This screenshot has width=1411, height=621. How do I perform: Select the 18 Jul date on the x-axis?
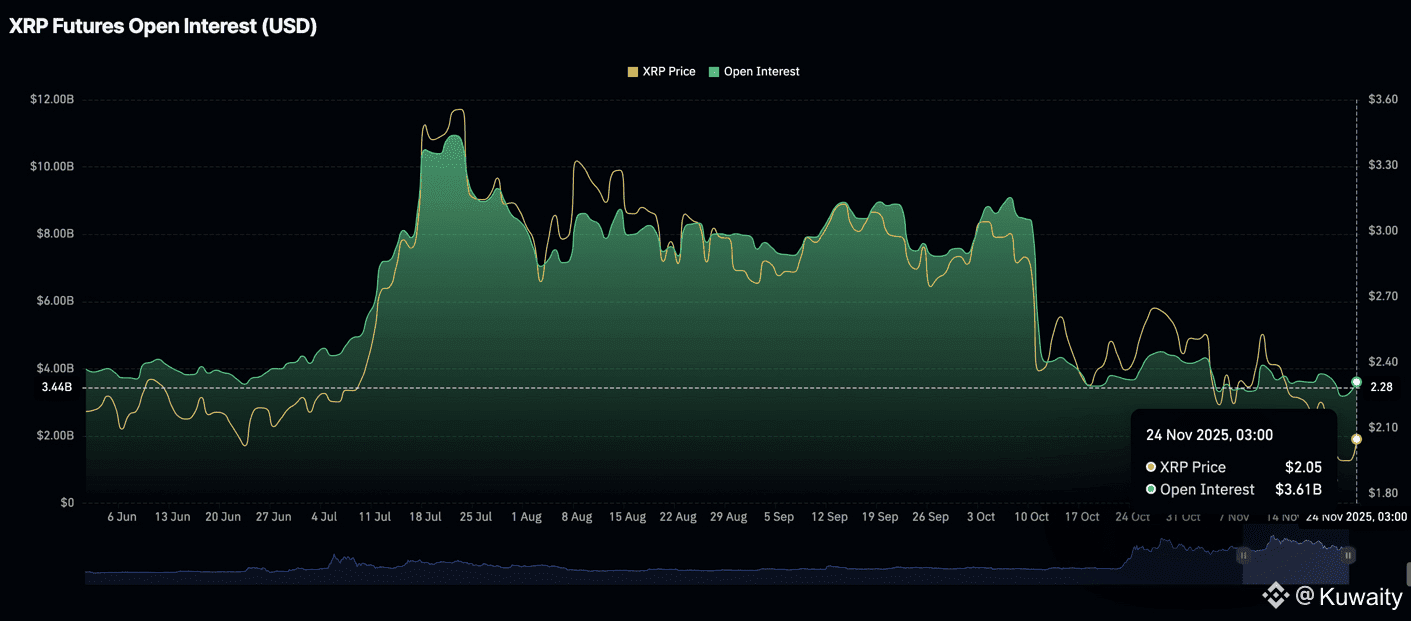click(425, 517)
